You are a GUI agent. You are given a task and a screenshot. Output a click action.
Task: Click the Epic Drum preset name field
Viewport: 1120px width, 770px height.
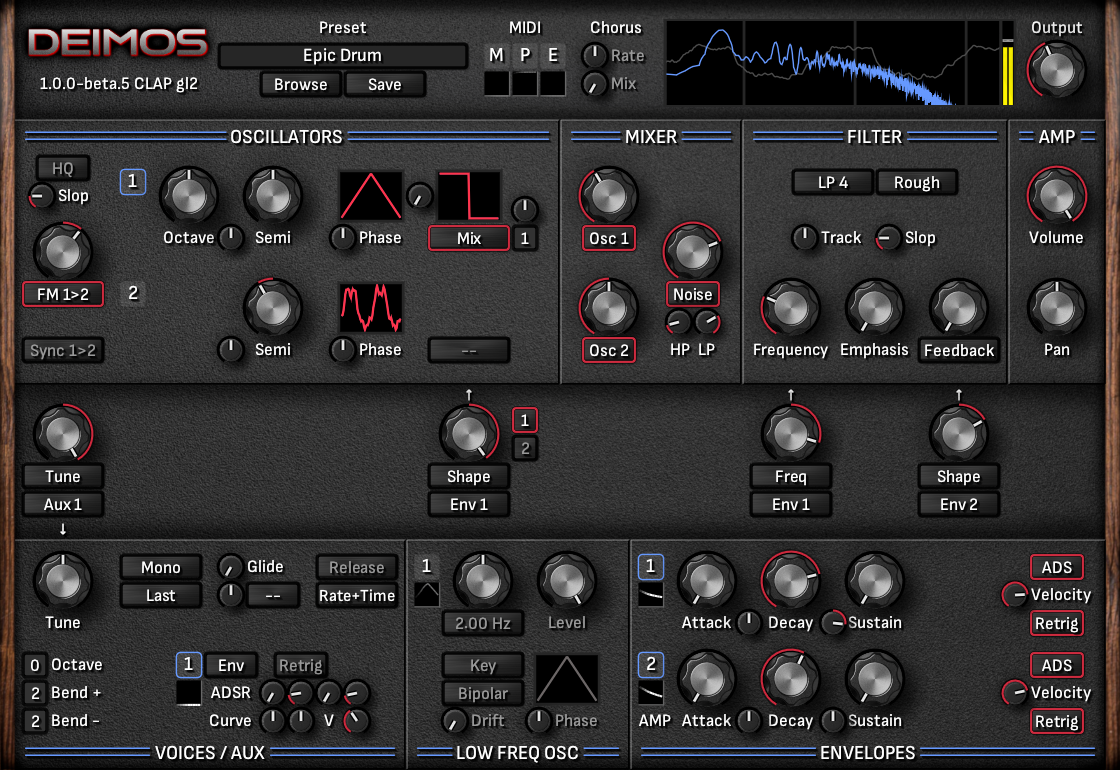pyautogui.click(x=342, y=55)
